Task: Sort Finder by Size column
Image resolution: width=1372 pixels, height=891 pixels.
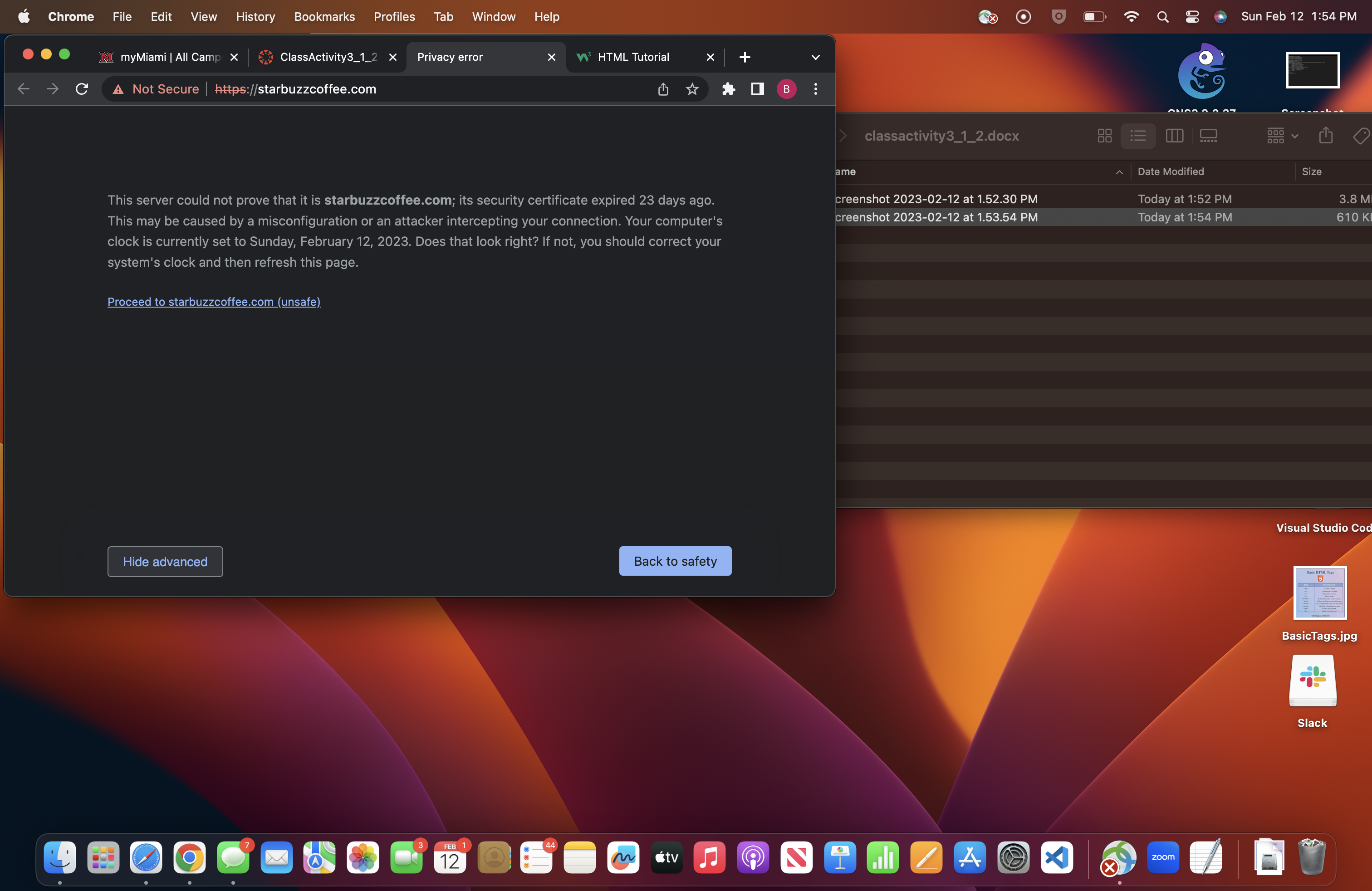Action: click(1312, 172)
